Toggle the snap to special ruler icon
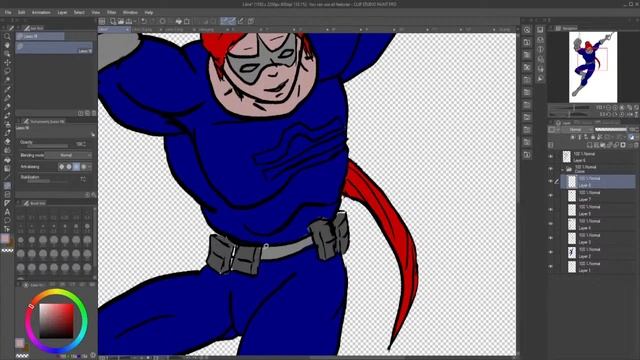640x360 pixels. pyautogui.click(x=232, y=21)
